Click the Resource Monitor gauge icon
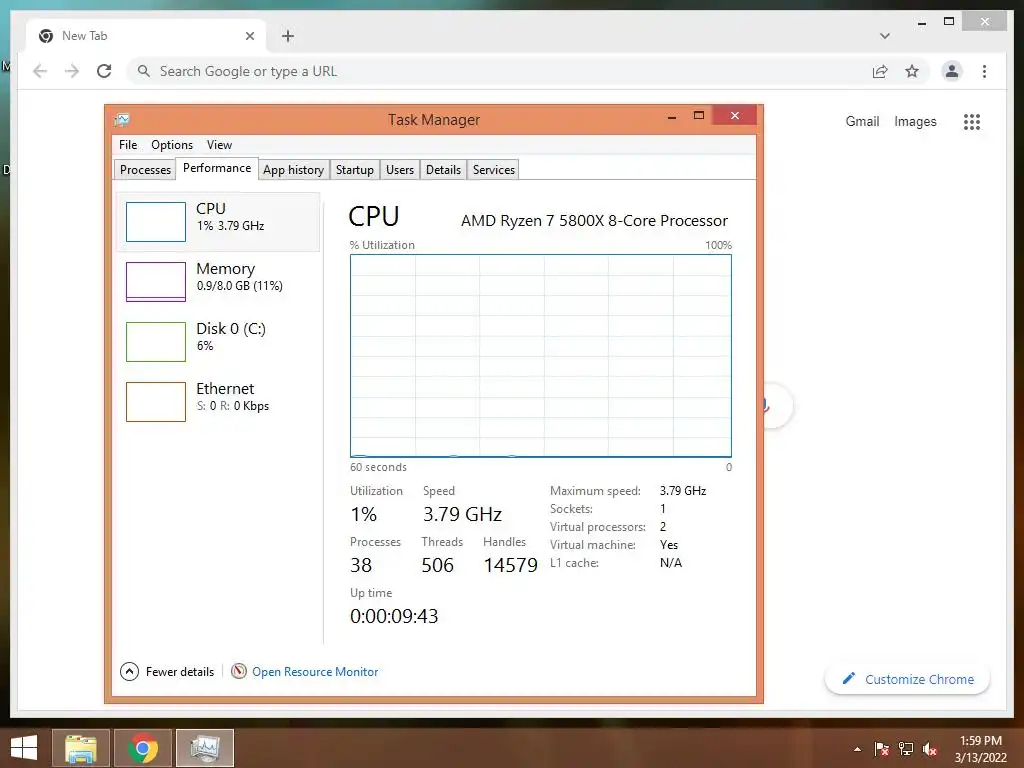1024x768 pixels. 239,671
